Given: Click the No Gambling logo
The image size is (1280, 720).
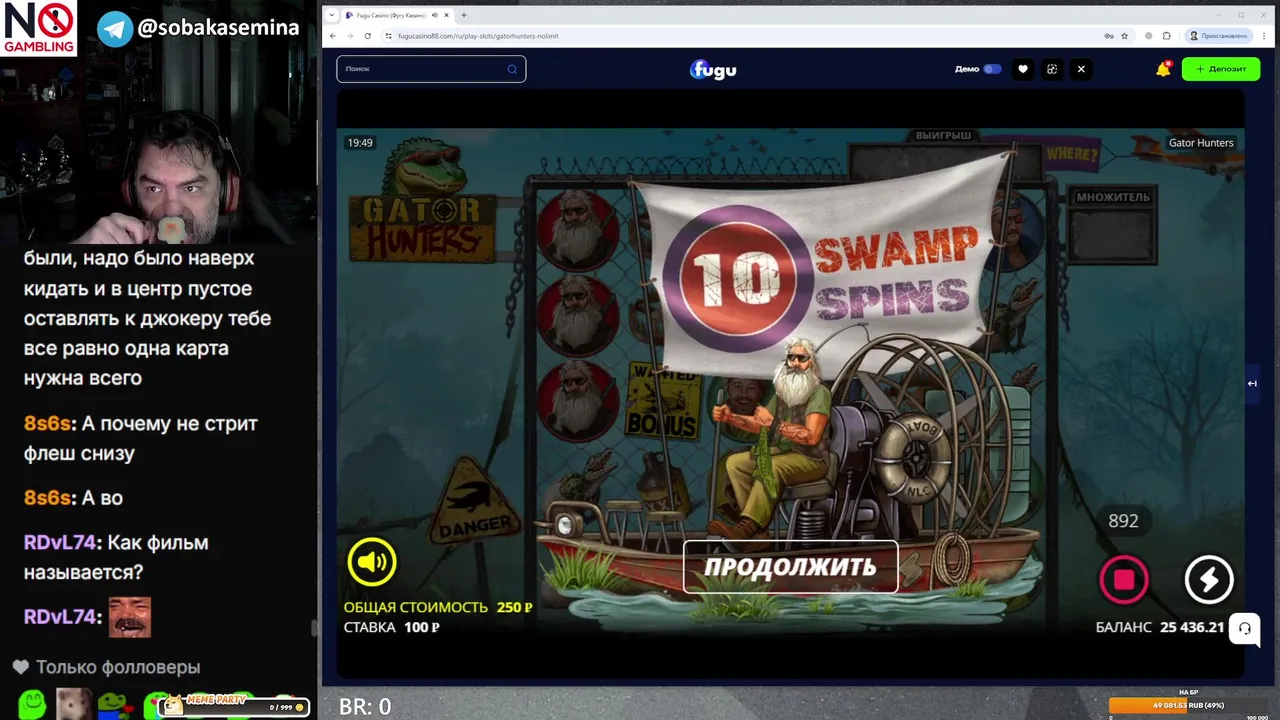Looking at the screenshot, I should [39, 28].
